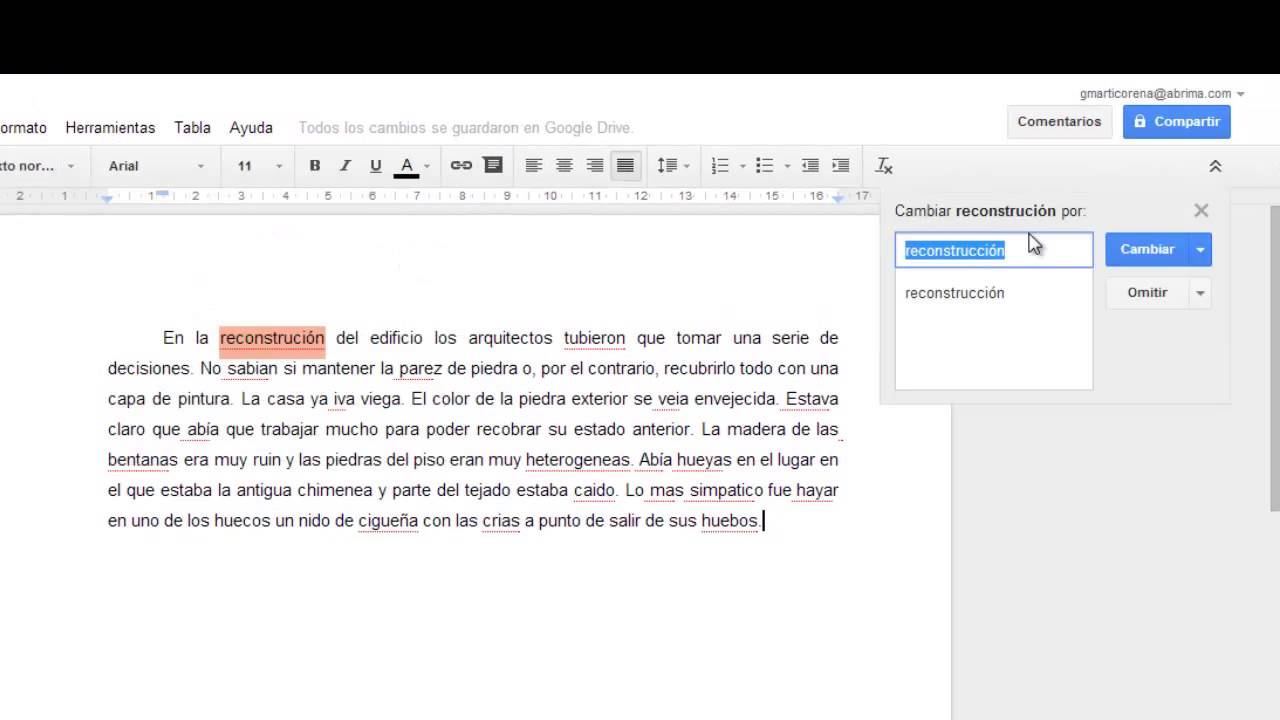Clear formatting with the Tx icon
1280x720 pixels.
point(883,165)
